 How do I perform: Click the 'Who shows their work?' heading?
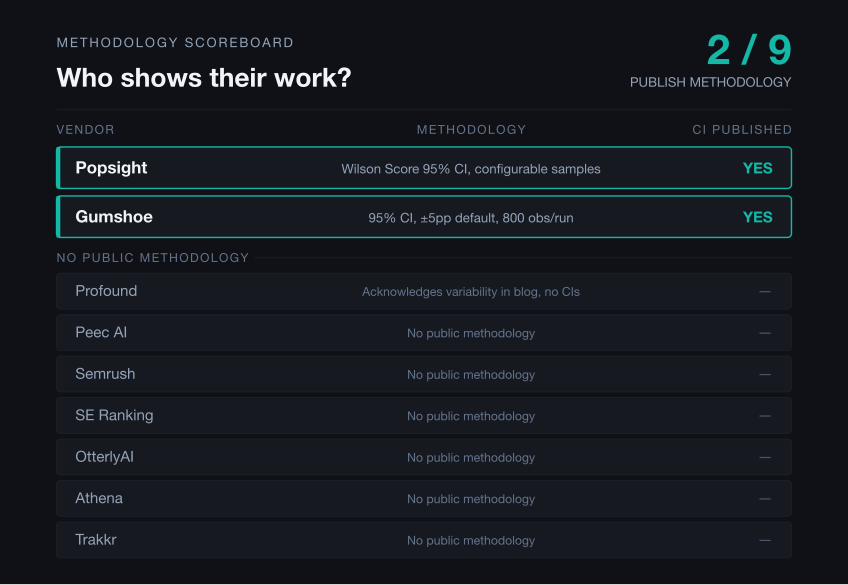204,78
